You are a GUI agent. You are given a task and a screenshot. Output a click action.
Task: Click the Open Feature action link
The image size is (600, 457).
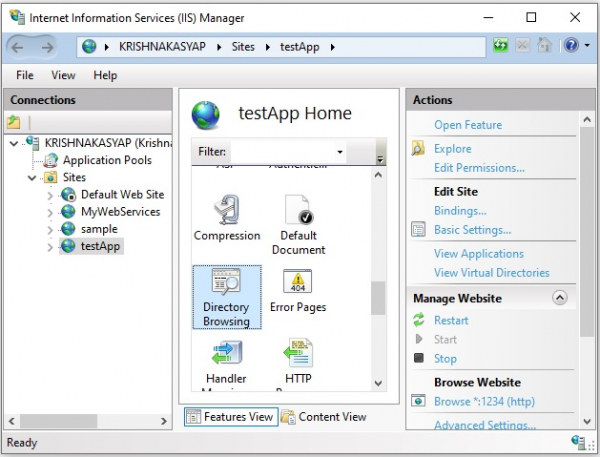(x=468, y=125)
